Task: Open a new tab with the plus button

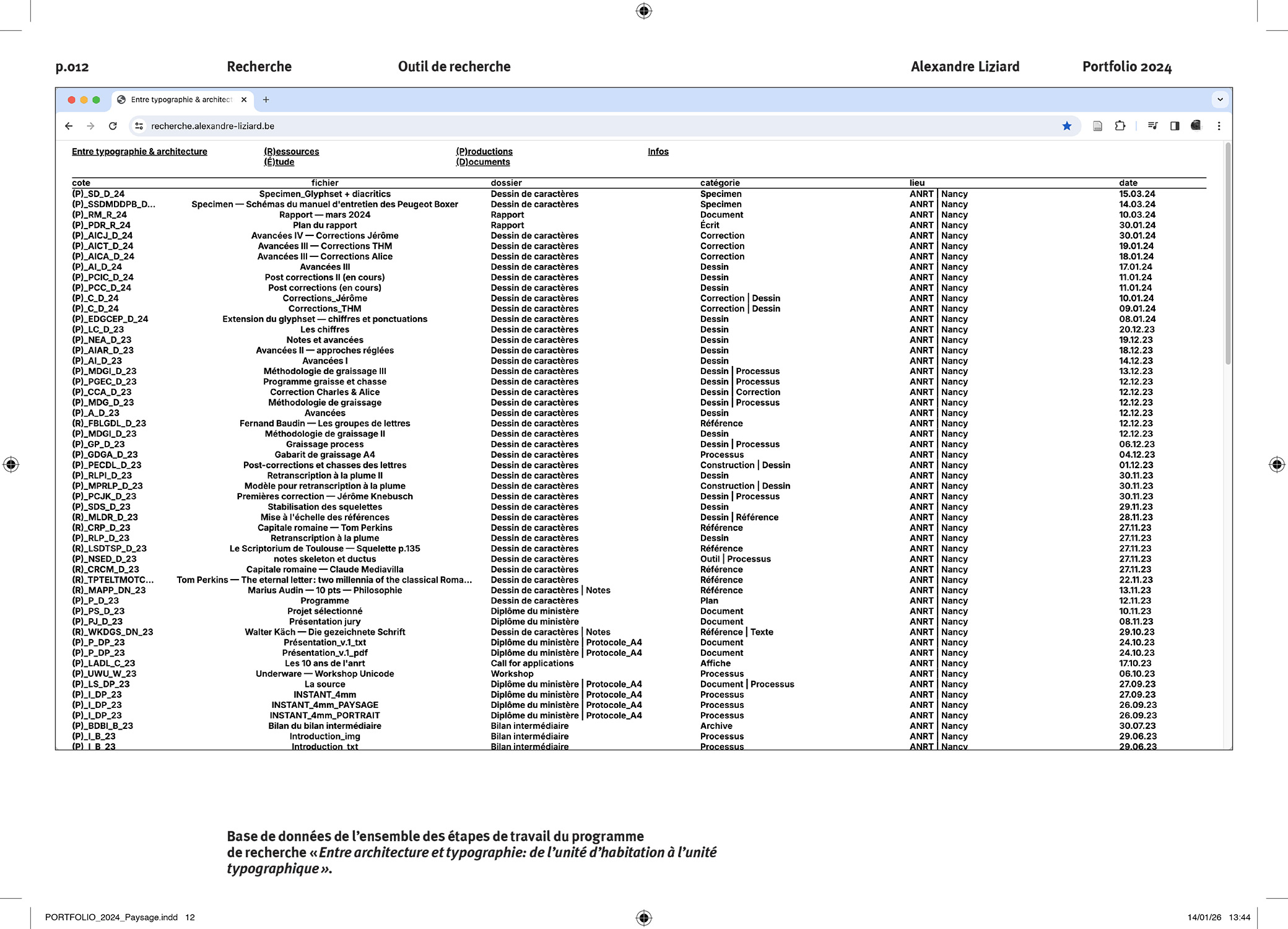Action: tap(266, 100)
